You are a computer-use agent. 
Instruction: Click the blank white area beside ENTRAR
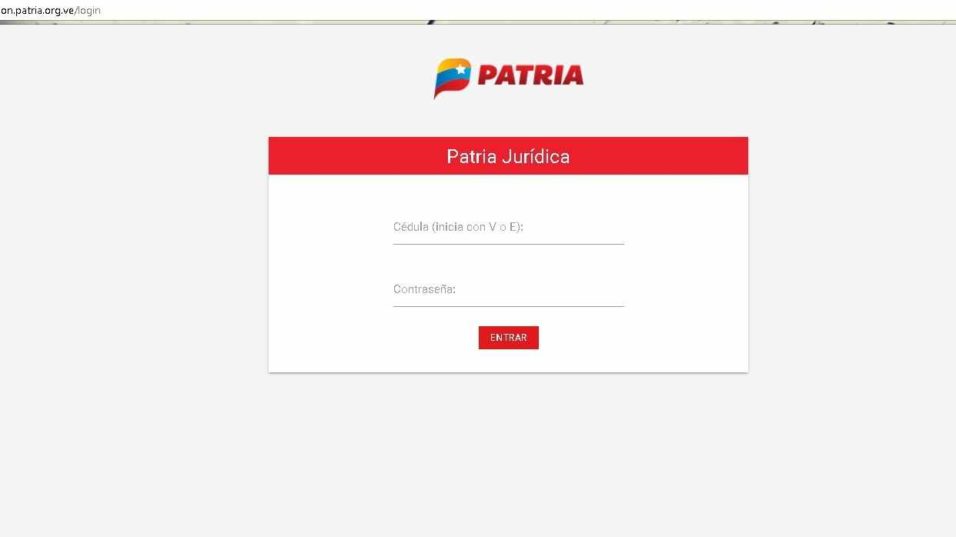point(640,338)
